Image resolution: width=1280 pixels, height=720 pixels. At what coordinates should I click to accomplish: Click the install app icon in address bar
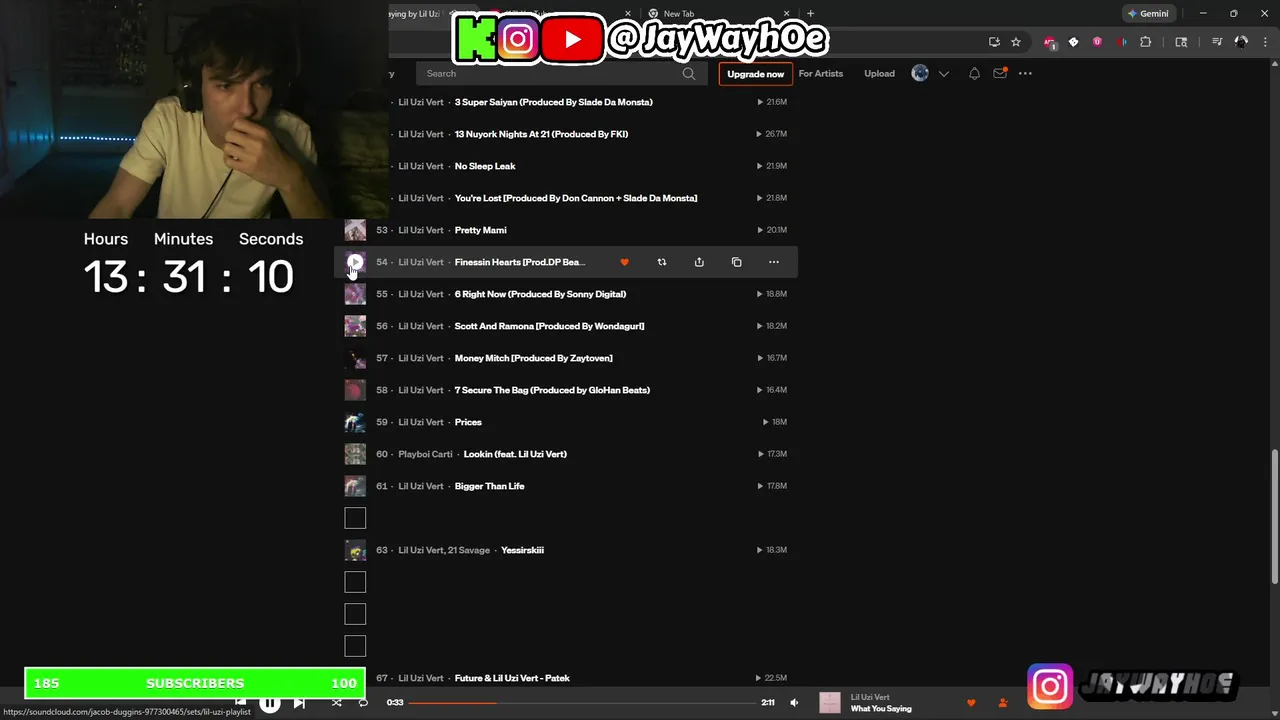tap(994, 42)
